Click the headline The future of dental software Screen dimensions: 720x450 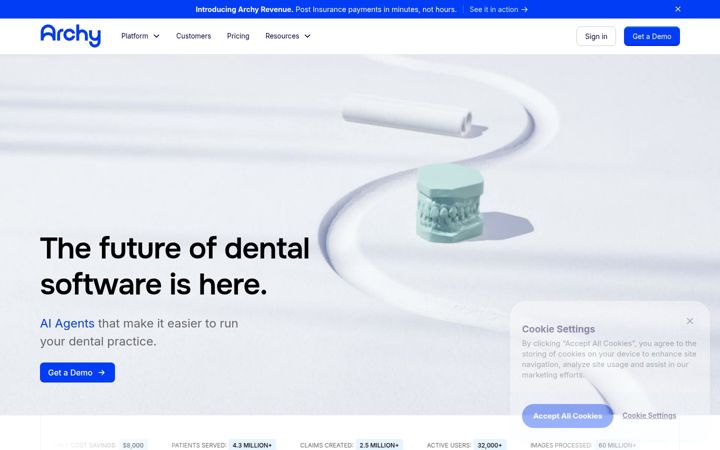pos(174,266)
